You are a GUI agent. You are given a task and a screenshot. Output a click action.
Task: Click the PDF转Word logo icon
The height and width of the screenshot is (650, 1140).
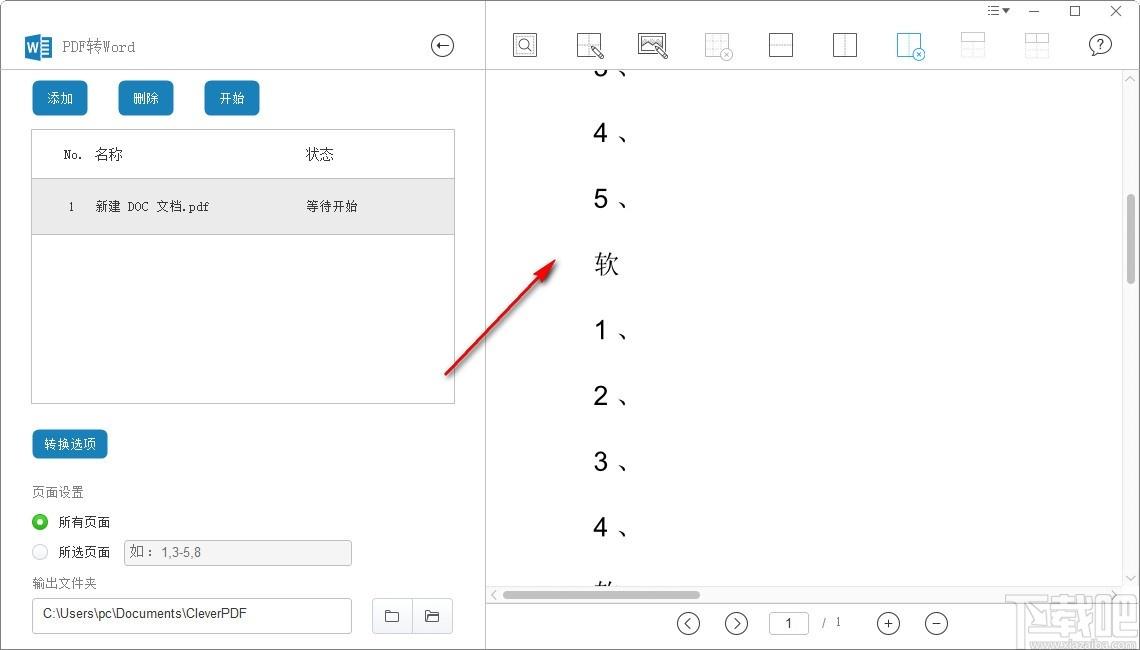[38, 47]
